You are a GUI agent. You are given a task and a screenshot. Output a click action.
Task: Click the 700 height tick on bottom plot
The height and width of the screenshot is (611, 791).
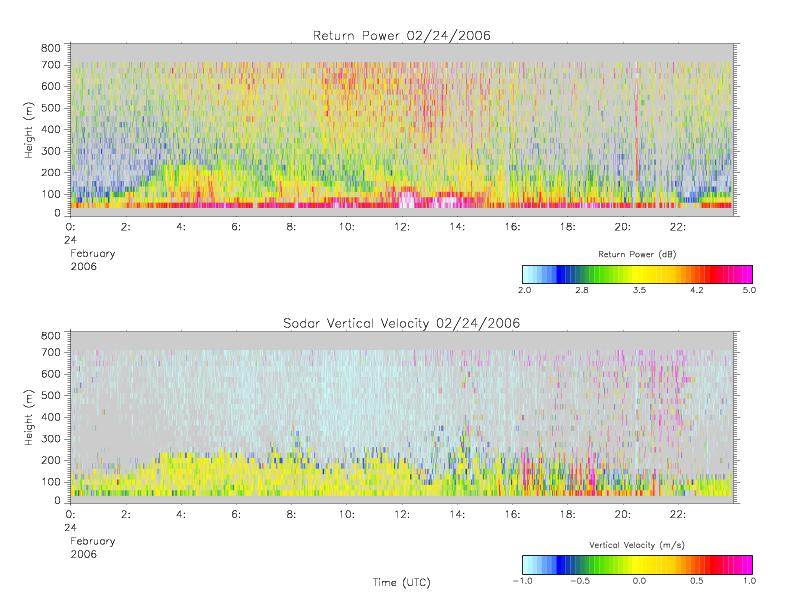[50, 352]
